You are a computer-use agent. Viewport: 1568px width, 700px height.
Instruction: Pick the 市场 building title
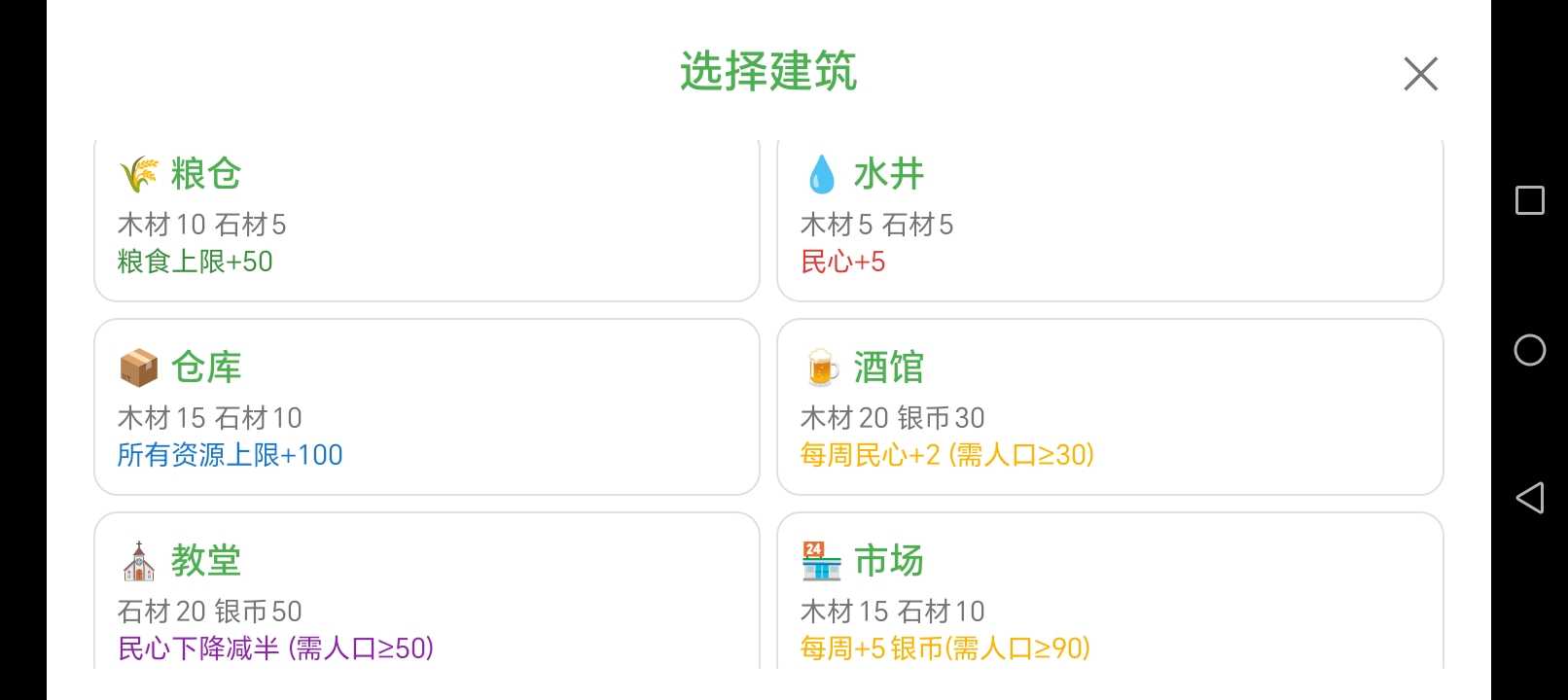point(888,561)
